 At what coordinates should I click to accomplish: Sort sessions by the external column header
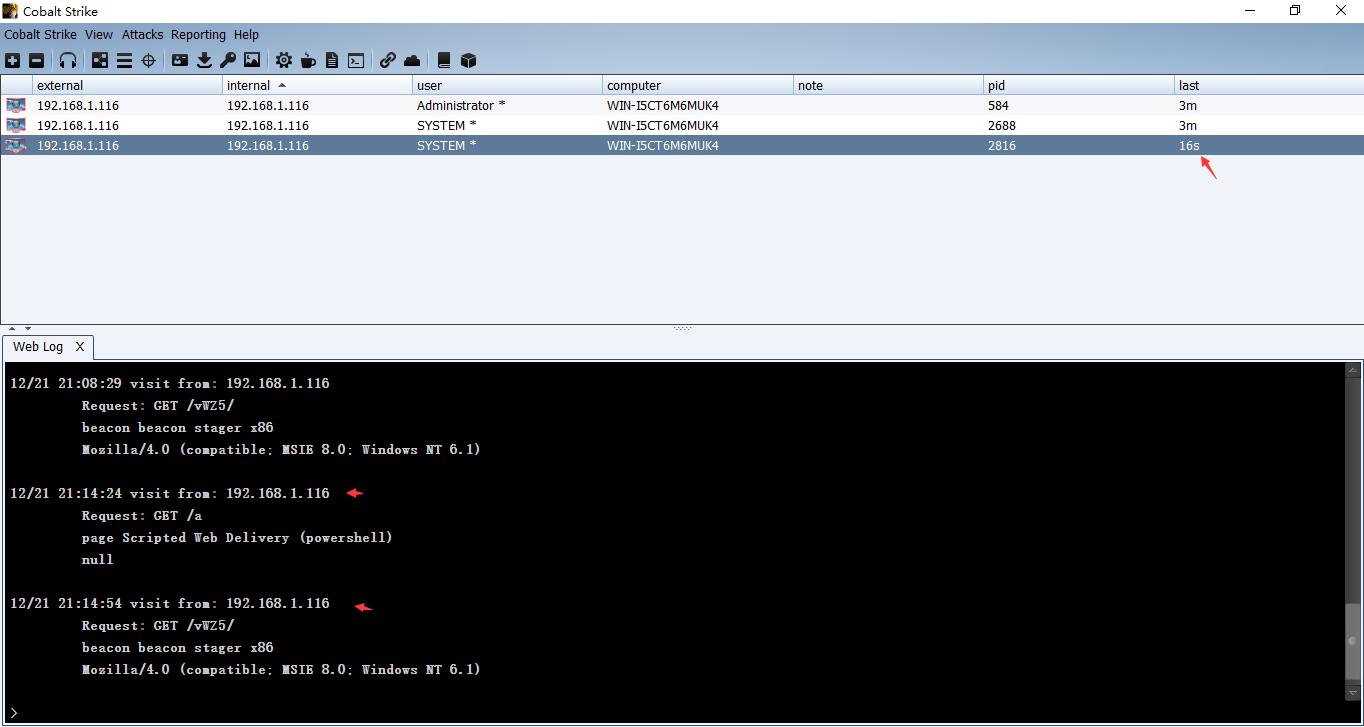[127, 85]
